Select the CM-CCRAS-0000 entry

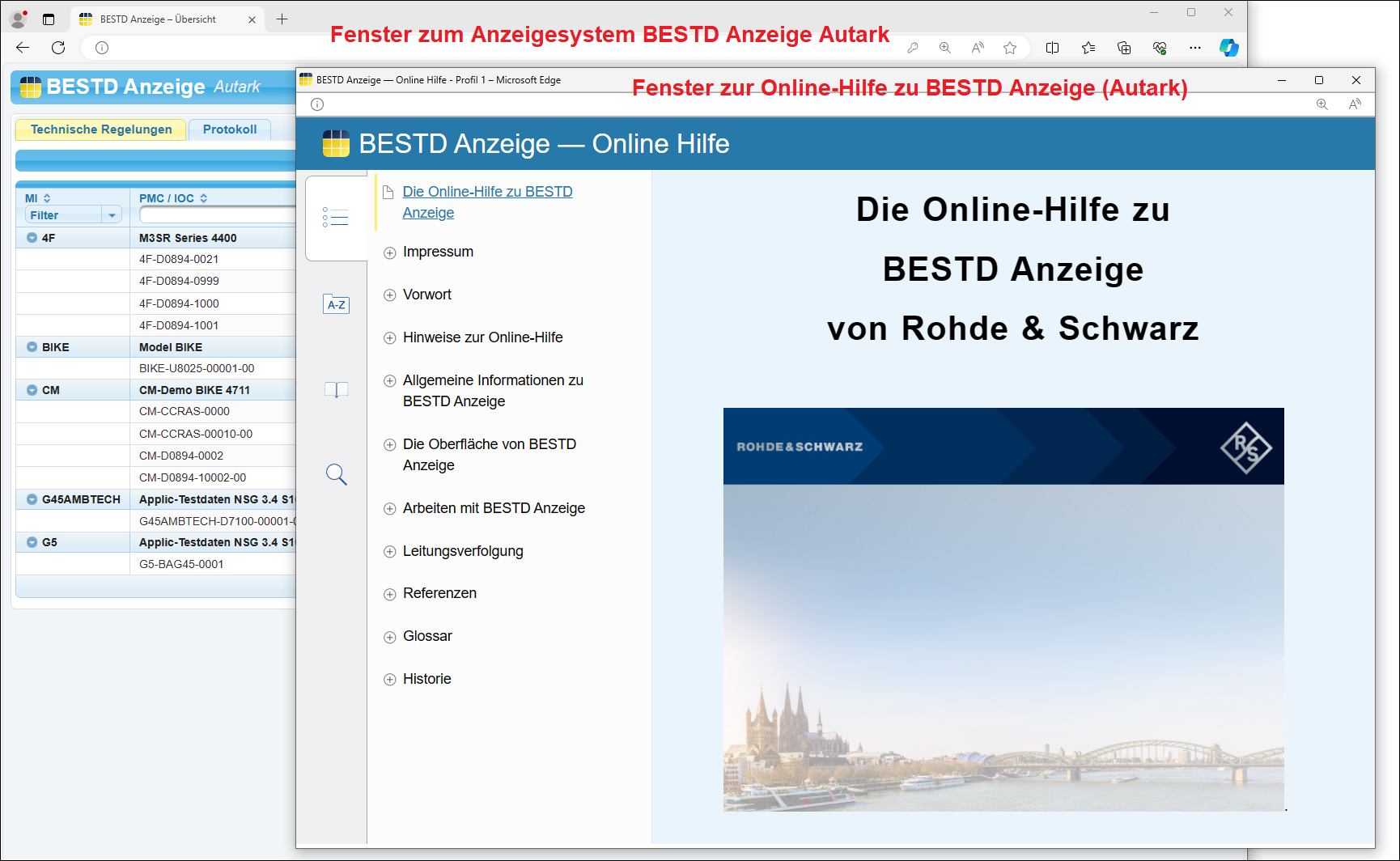coord(185,411)
